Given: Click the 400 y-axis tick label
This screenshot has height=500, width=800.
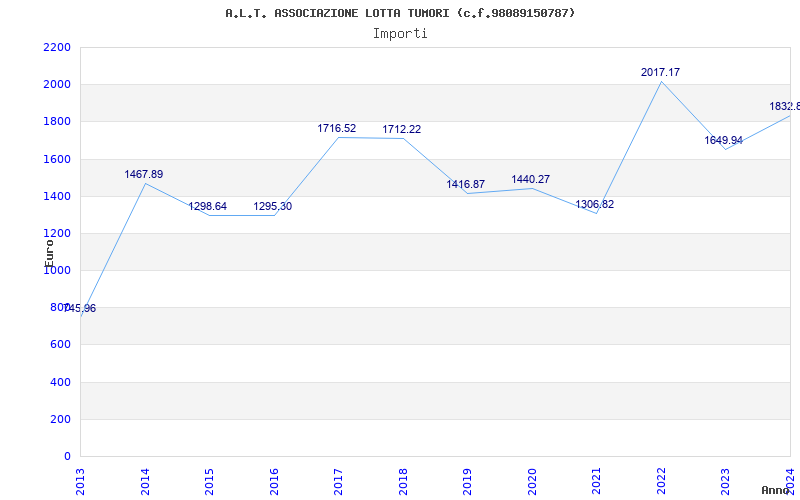Looking at the screenshot, I should (x=60, y=382).
